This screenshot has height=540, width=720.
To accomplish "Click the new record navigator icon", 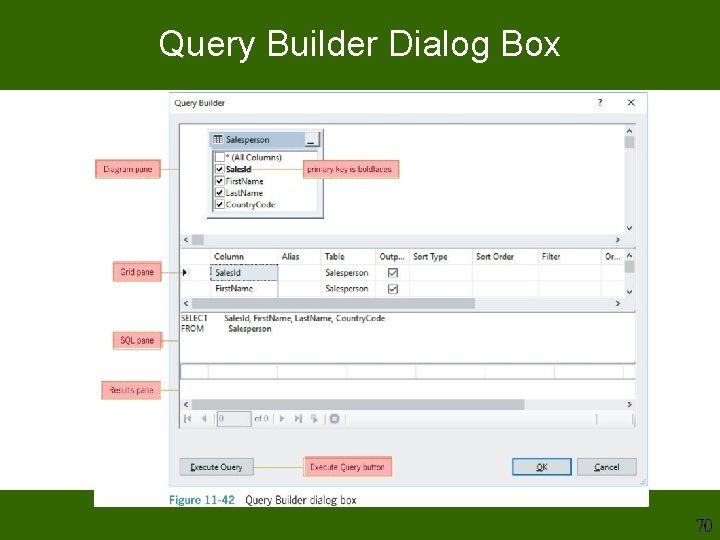I will pyautogui.click(x=315, y=419).
